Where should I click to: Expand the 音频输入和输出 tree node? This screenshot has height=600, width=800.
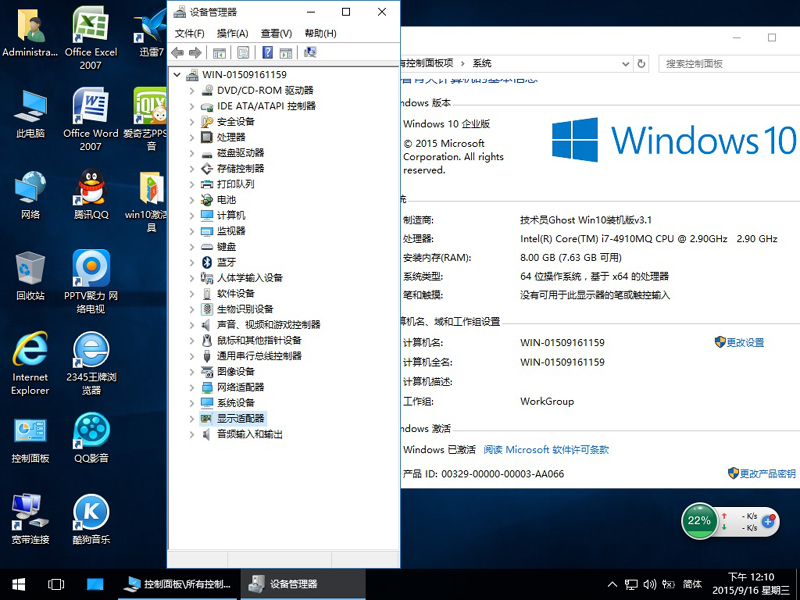click(x=192, y=434)
